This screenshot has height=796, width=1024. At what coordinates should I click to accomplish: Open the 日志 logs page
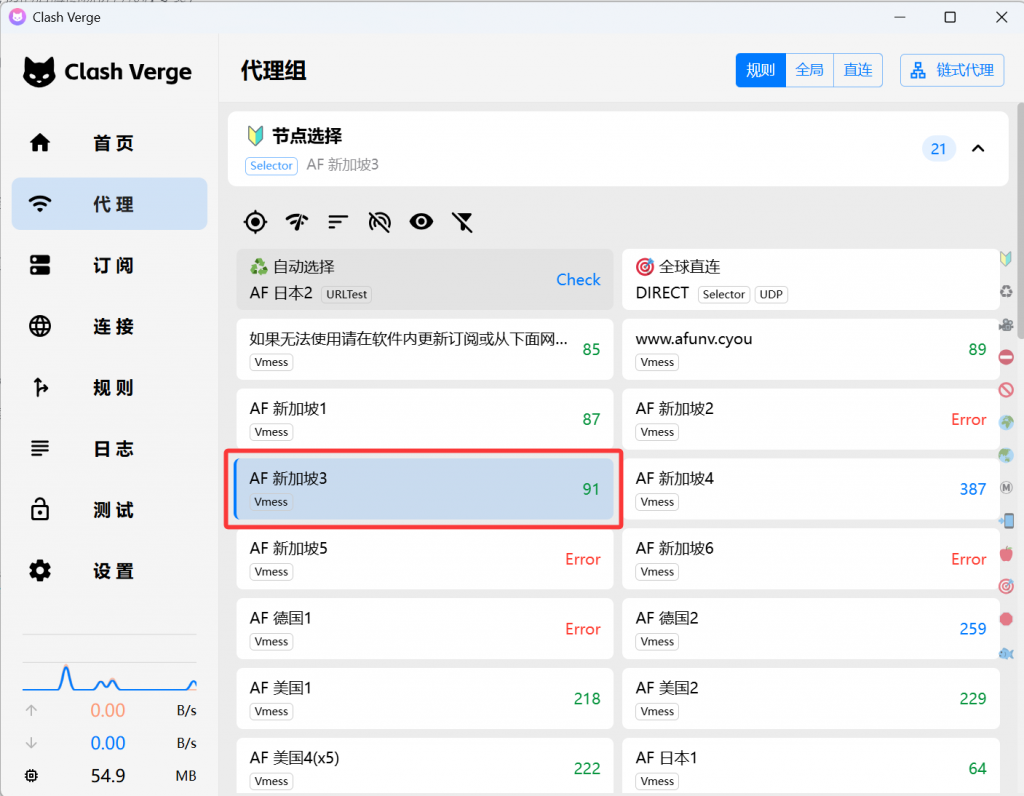click(110, 449)
